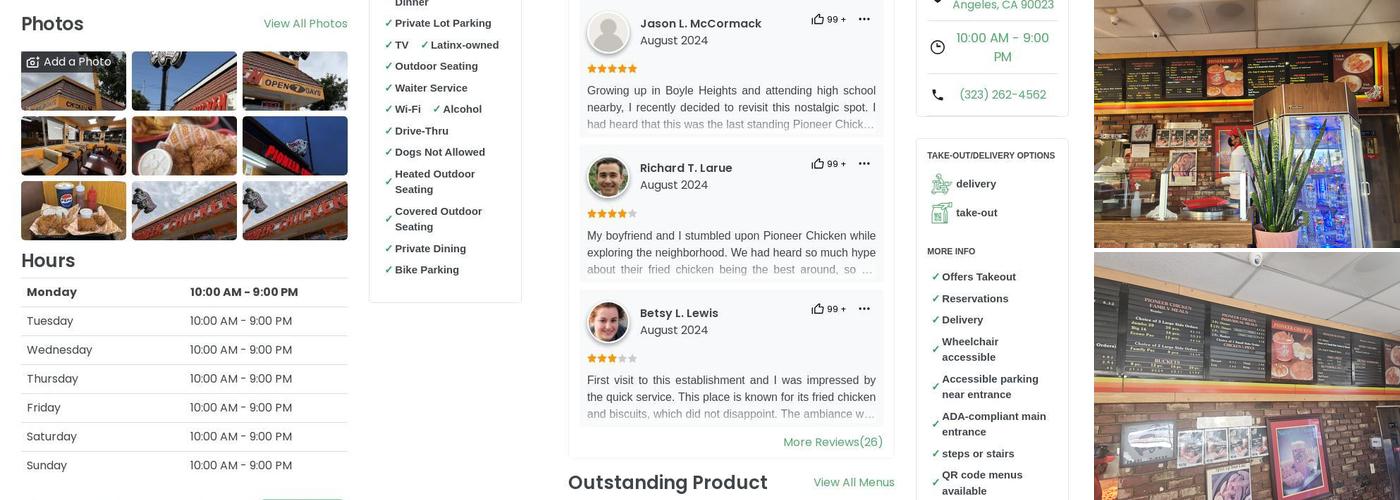
Task: Click the Add a Photo camera icon
Action: coord(33,62)
